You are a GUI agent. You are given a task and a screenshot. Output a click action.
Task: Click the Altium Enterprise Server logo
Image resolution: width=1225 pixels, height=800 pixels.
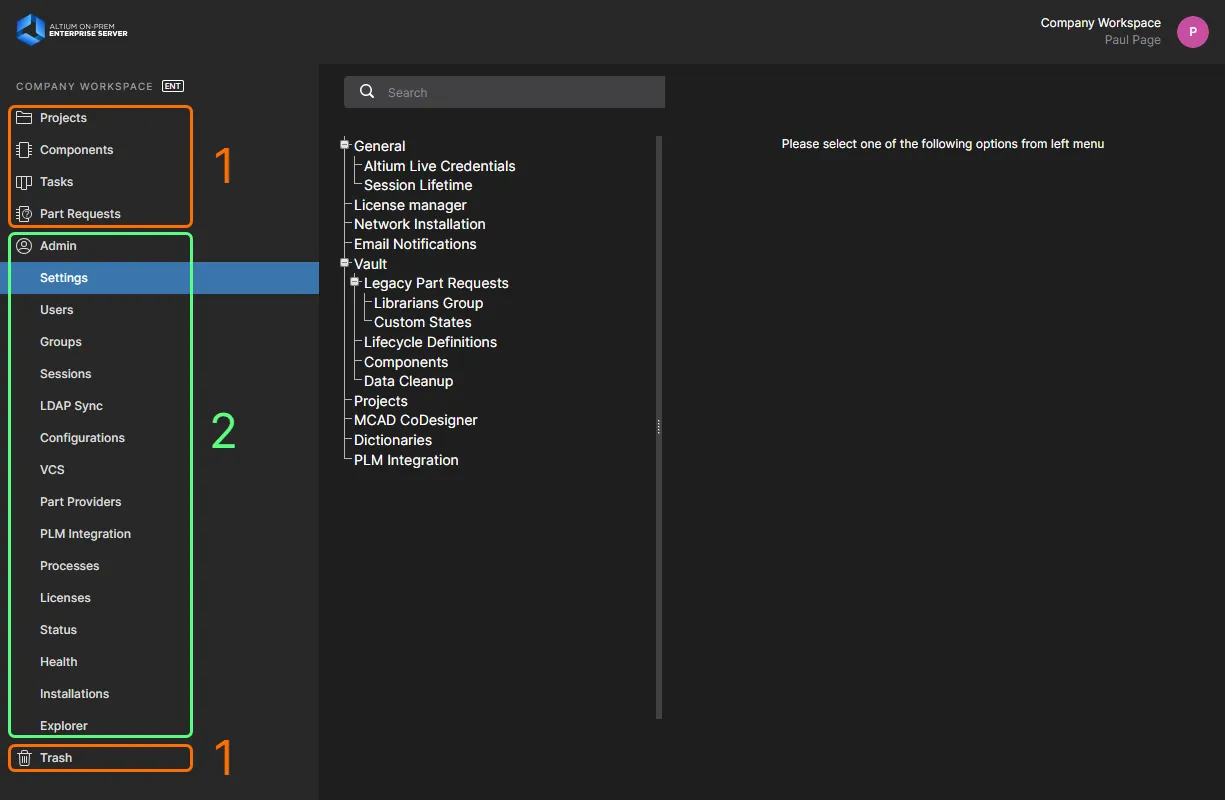click(72, 30)
